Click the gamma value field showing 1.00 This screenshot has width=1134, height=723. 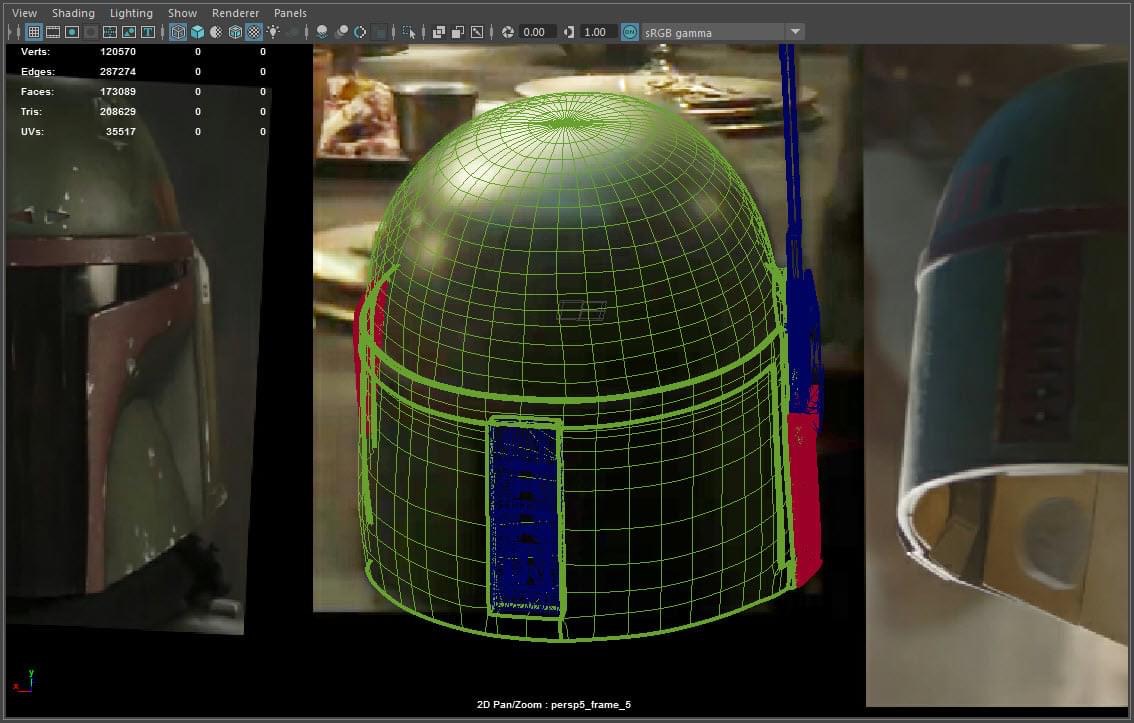coord(595,32)
